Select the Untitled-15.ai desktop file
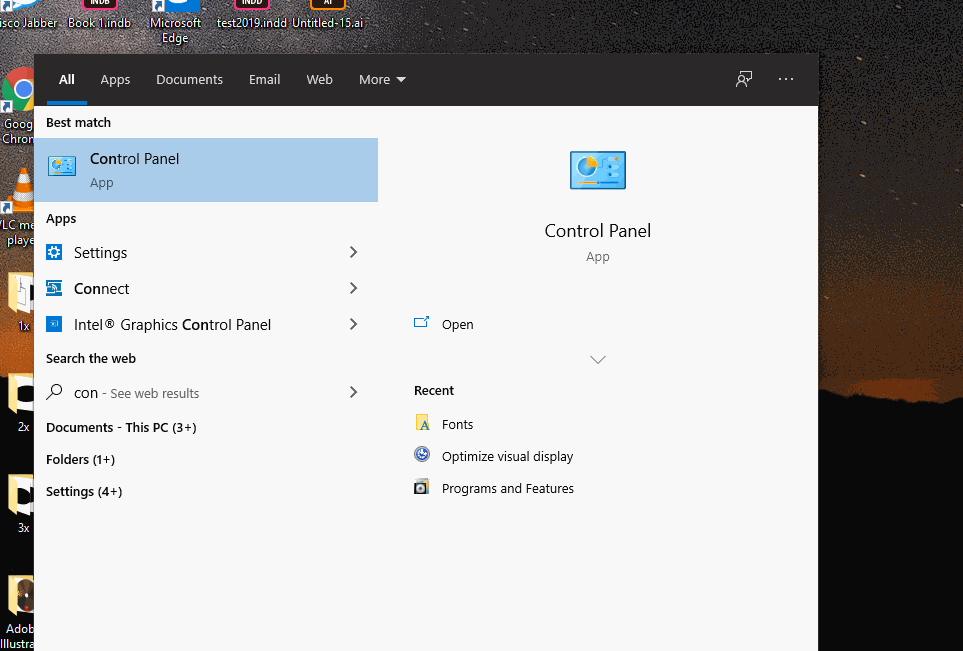This screenshot has width=963, height=651. pos(327,16)
